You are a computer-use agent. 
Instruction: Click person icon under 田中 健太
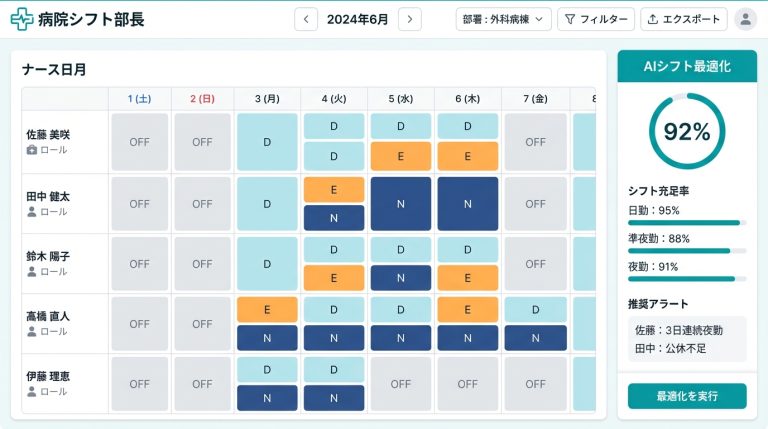[31, 212]
